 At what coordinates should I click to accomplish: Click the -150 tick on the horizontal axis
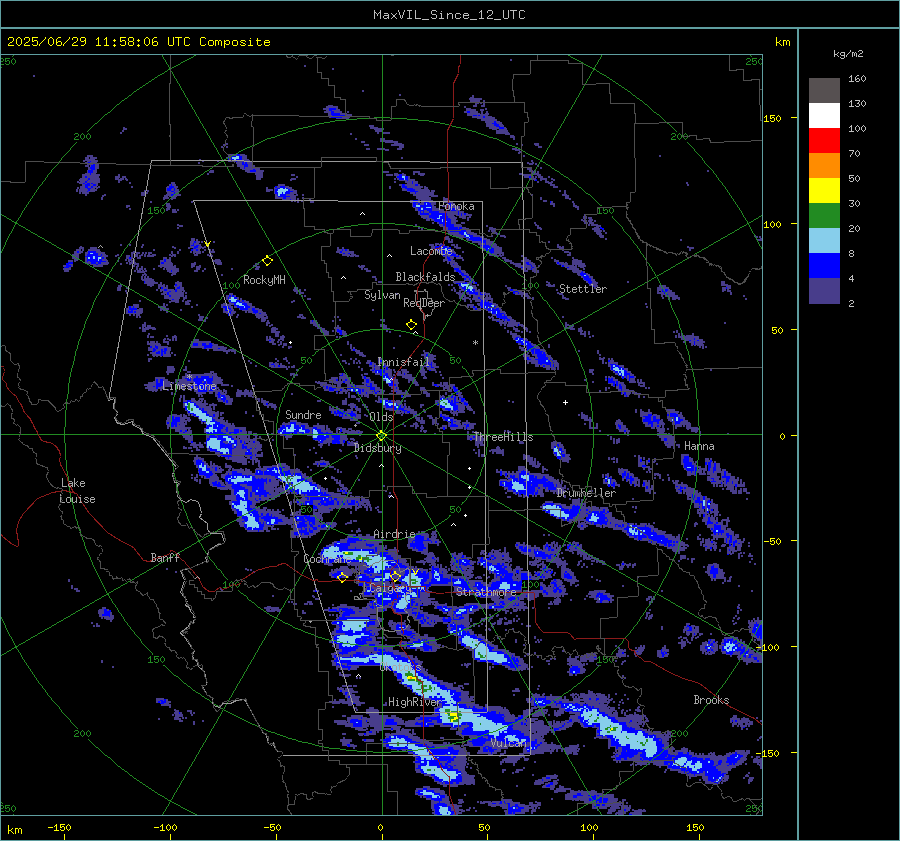59,827
